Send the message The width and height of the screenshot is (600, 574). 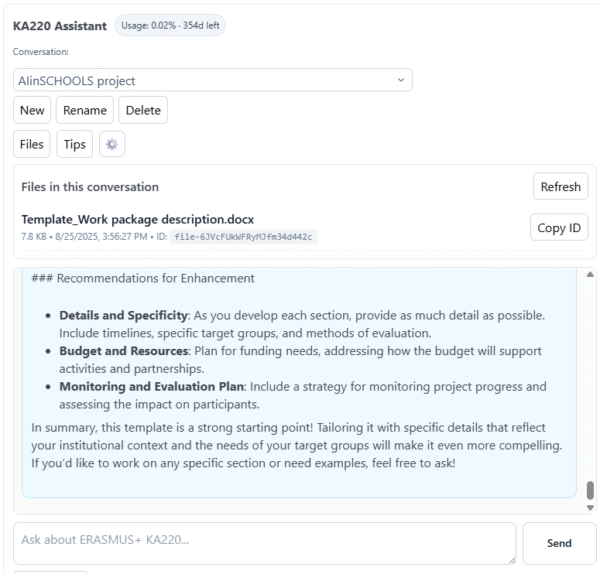click(559, 543)
